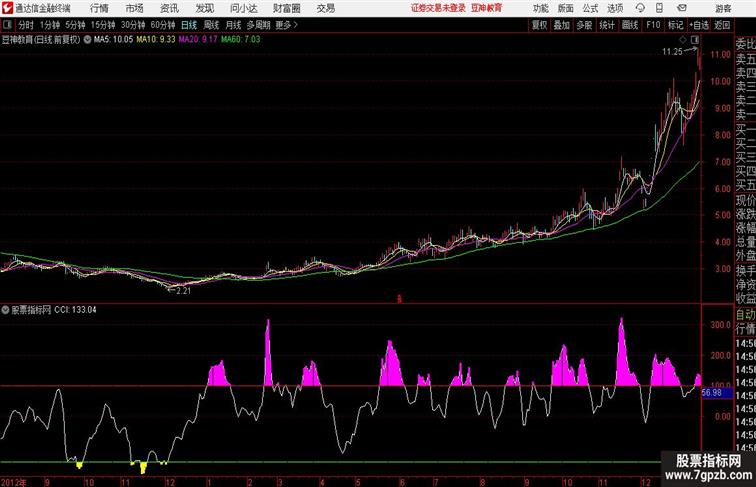Switch to the 30分钟 period tab

click(x=133, y=25)
